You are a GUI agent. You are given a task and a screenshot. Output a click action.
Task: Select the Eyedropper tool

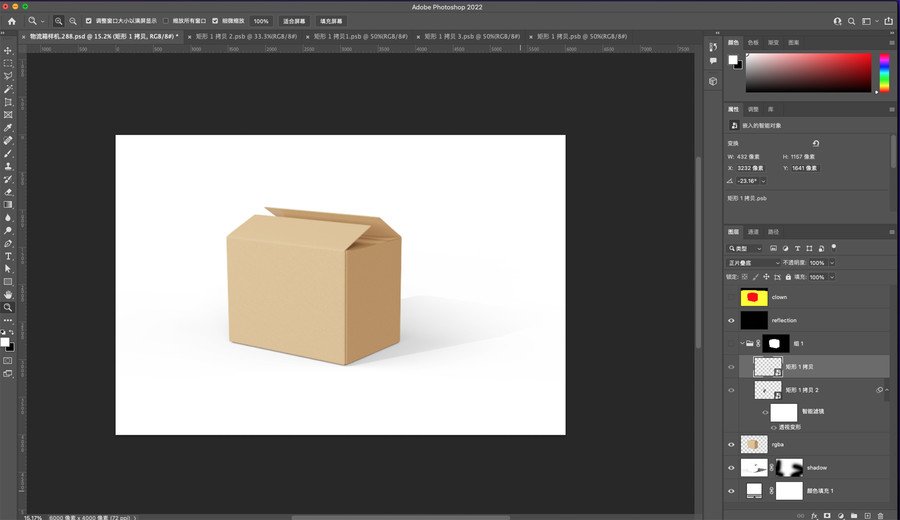point(8,127)
